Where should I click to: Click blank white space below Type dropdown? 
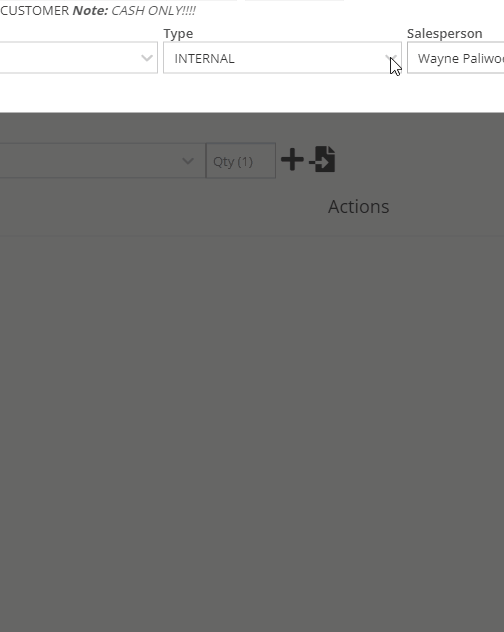(x=282, y=93)
